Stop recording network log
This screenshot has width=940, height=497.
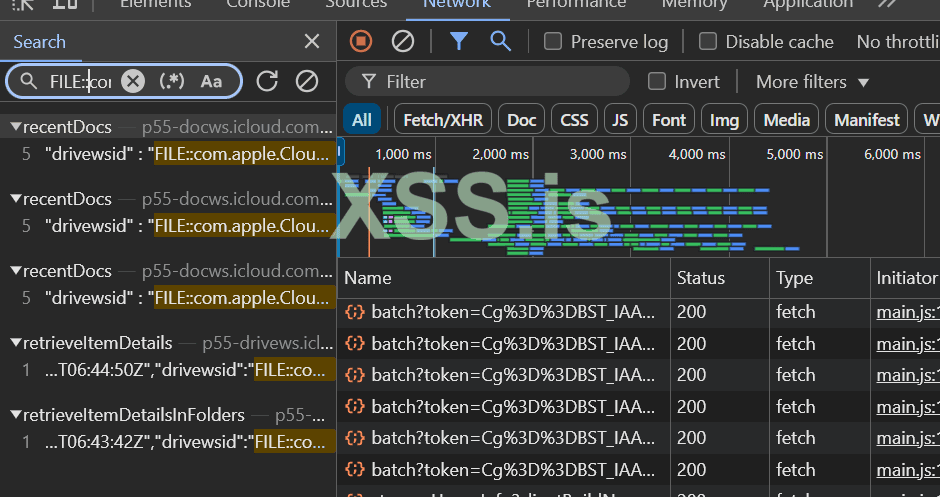tap(361, 41)
